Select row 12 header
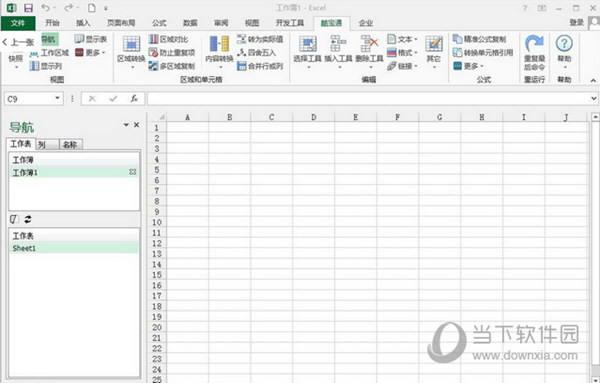The width and height of the screenshot is (600, 383). [x=157, y=243]
